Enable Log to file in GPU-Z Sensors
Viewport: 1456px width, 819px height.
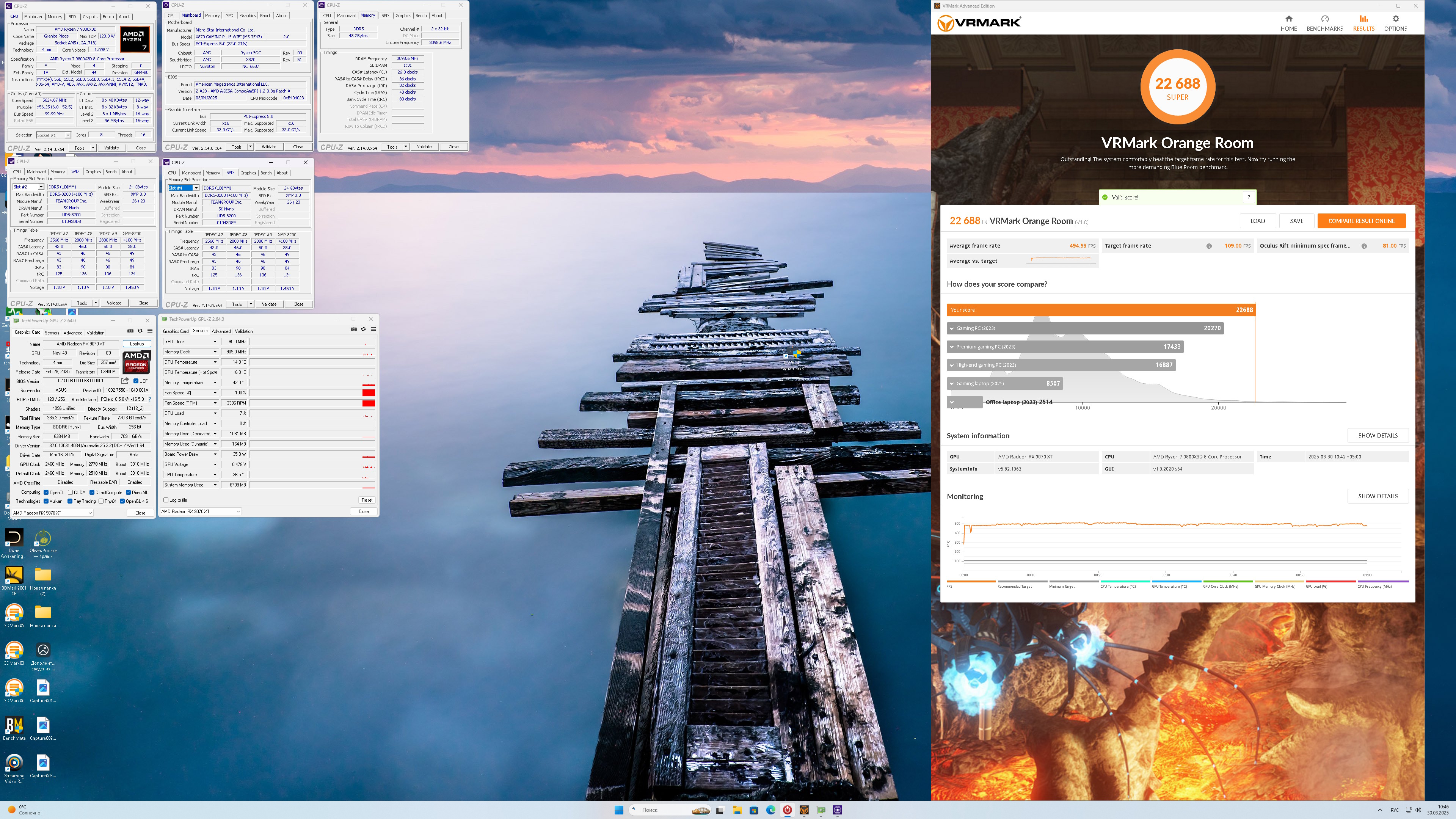(x=166, y=500)
